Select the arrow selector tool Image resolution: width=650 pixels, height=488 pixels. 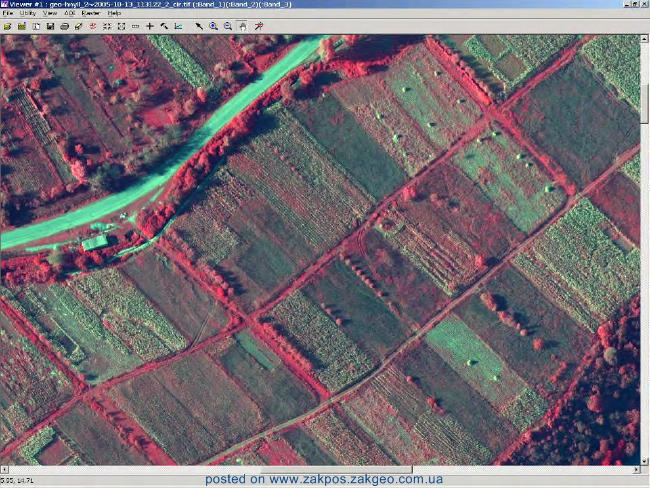pos(199,27)
